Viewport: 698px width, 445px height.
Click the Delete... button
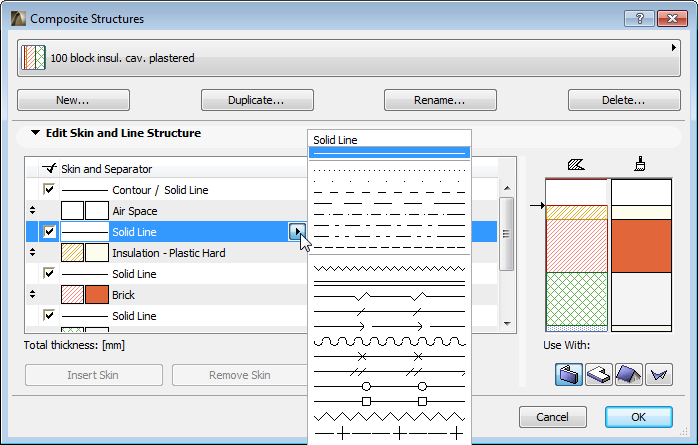click(624, 100)
